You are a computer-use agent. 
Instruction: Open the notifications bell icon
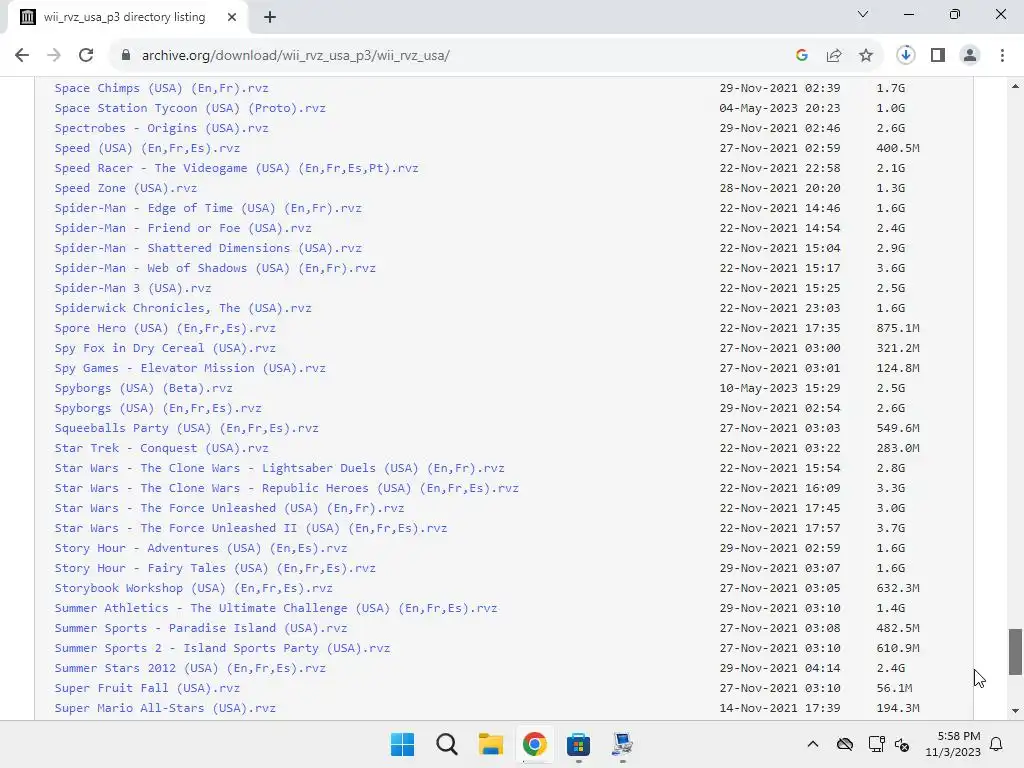coord(996,744)
